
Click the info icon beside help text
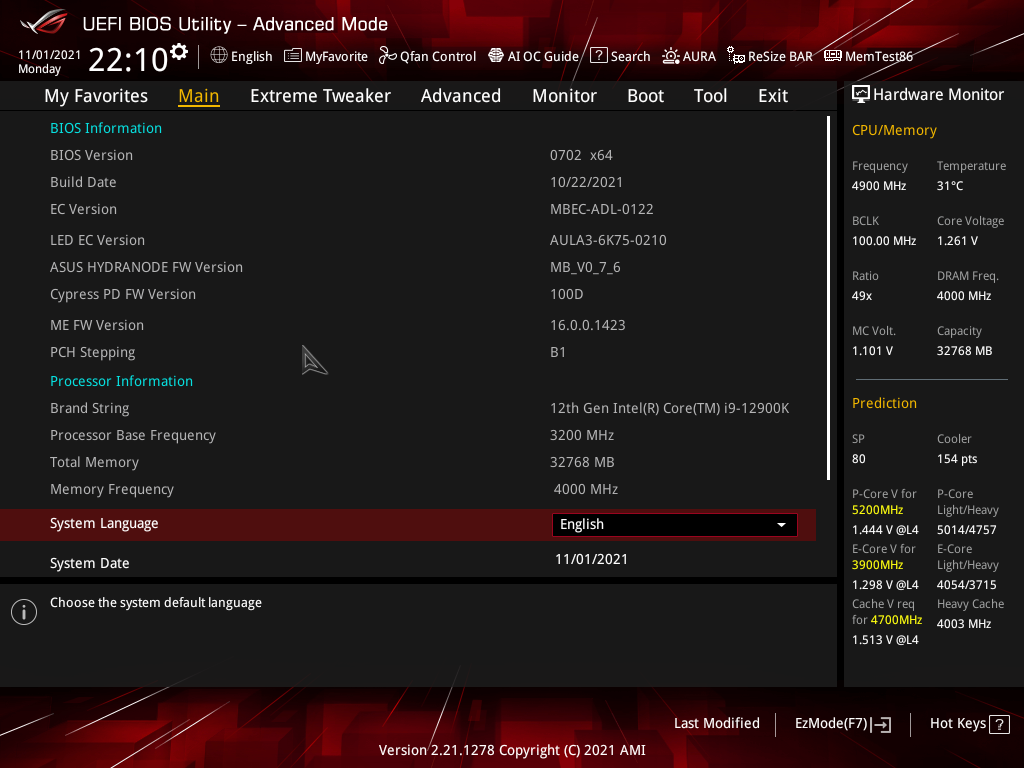(24, 612)
